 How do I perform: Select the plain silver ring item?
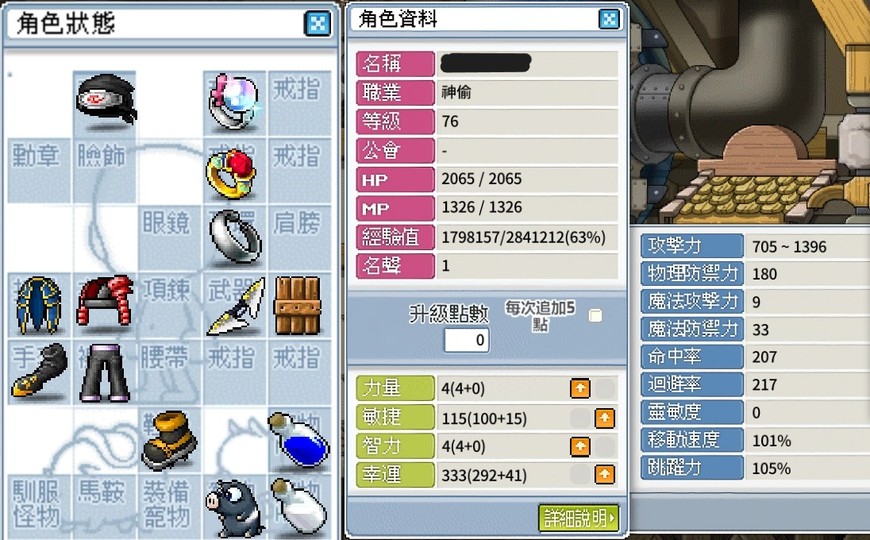235,237
